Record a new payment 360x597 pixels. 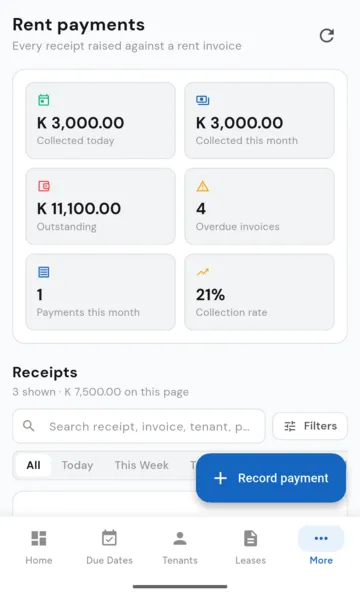click(271, 478)
